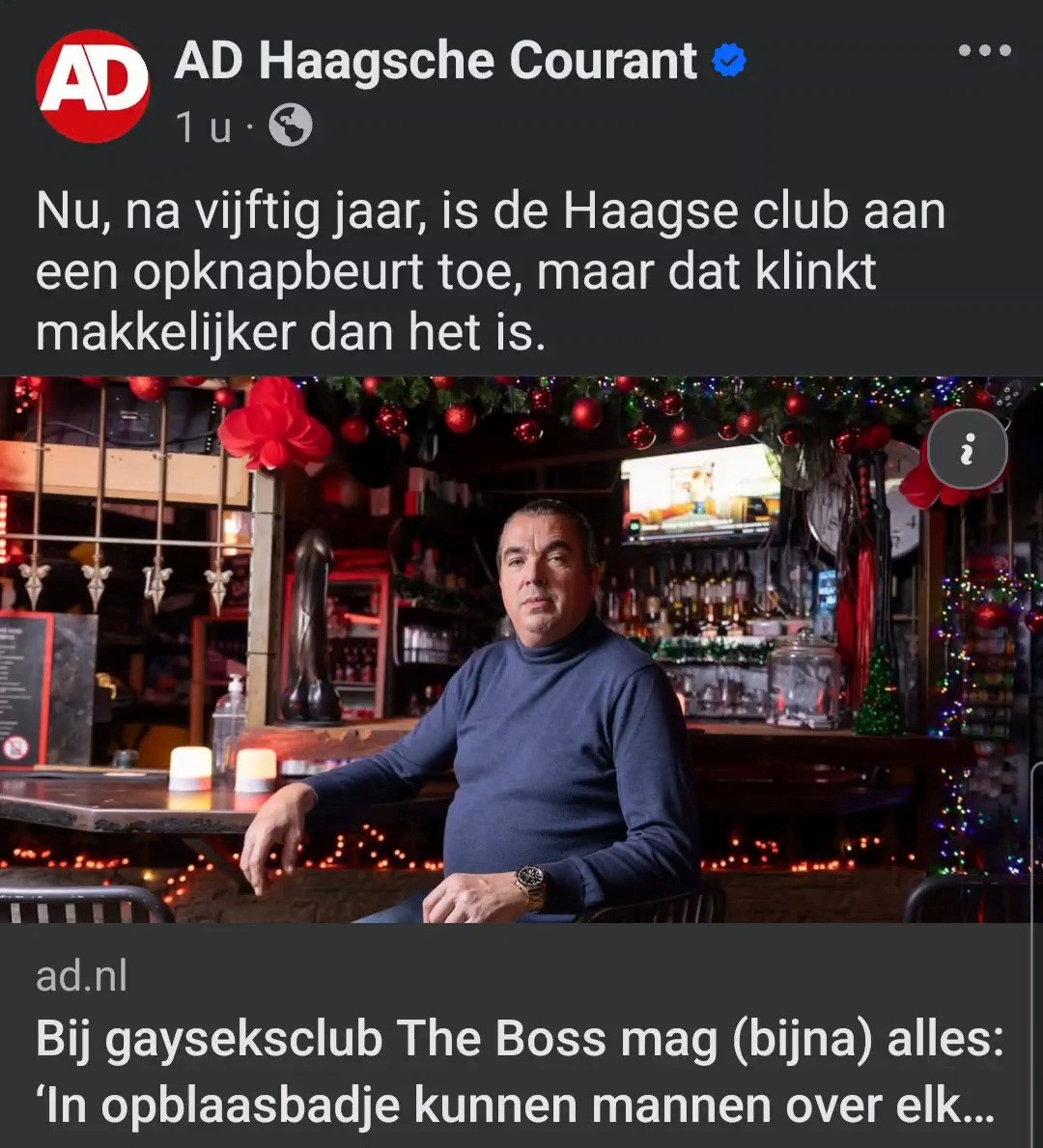Open the post options three-dot menu
Image resolution: width=1043 pixels, height=1148 pixels.
[x=984, y=50]
